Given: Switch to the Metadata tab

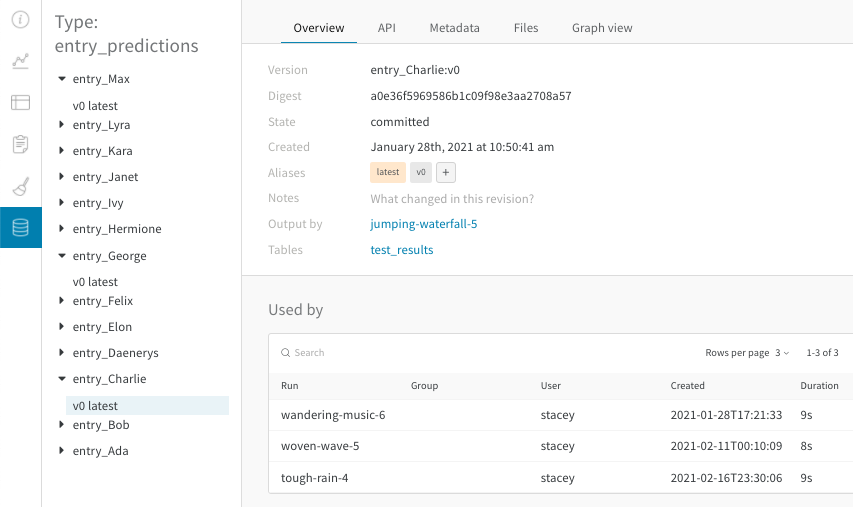Looking at the screenshot, I should pos(454,28).
